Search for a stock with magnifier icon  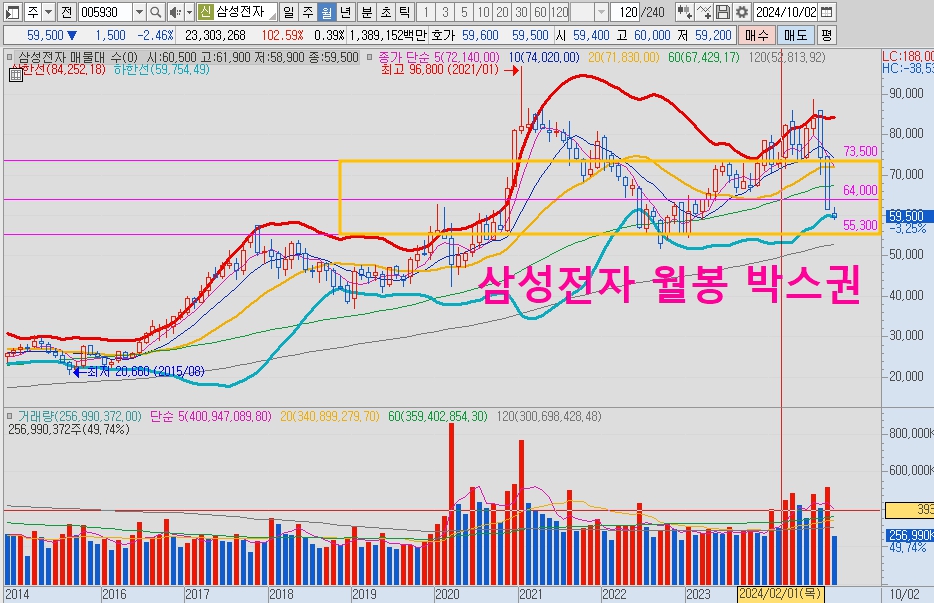[x=155, y=12]
